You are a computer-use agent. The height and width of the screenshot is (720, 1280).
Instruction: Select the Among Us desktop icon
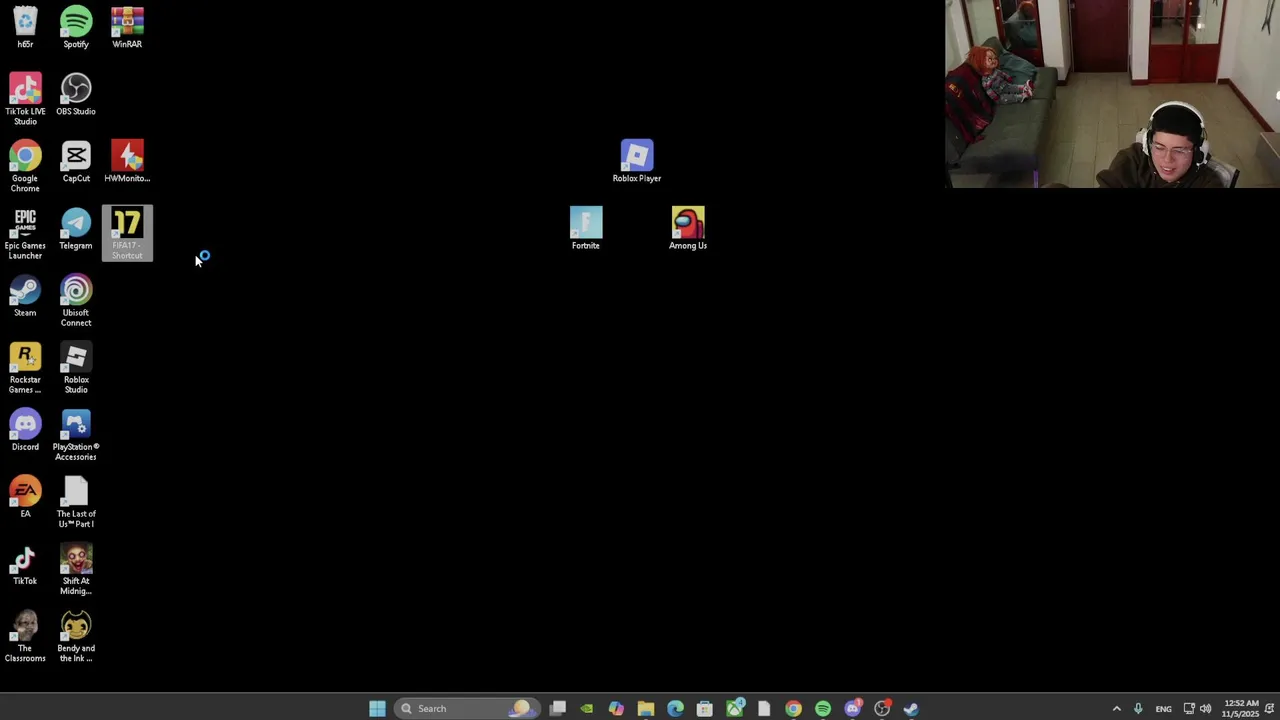(688, 229)
